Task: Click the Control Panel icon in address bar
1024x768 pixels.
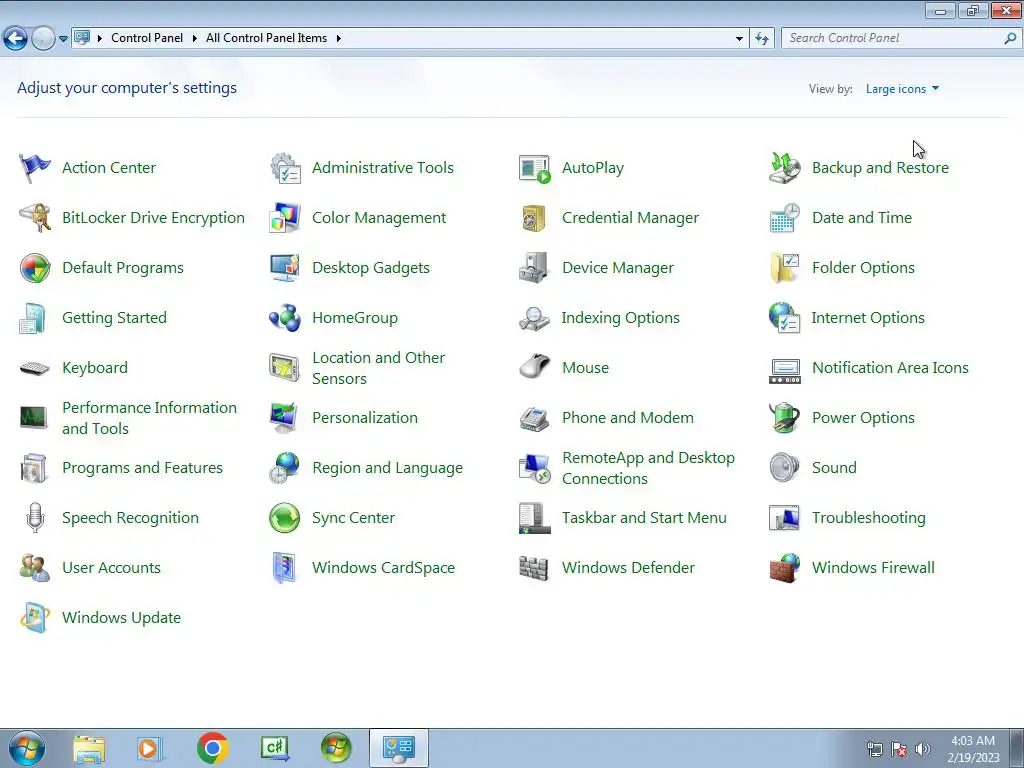Action: pos(82,38)
